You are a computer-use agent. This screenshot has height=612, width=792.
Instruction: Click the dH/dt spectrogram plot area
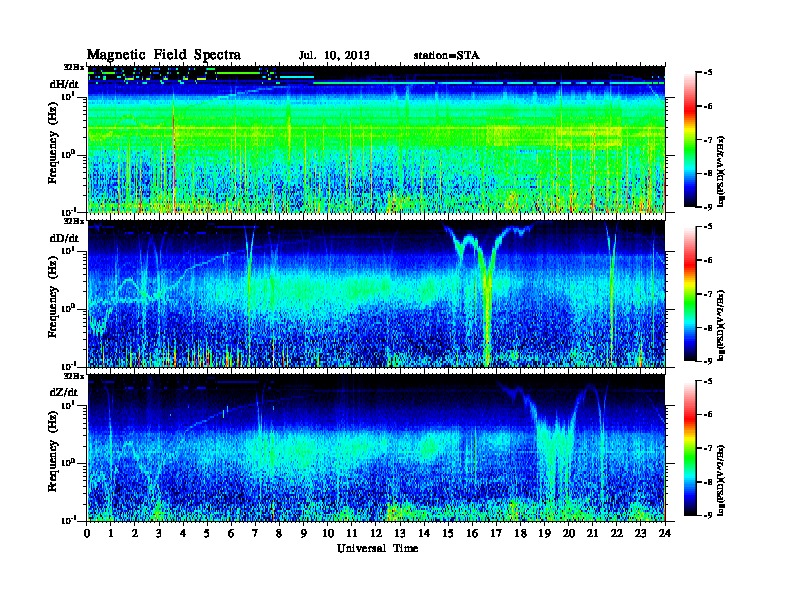tap(376, 139)
